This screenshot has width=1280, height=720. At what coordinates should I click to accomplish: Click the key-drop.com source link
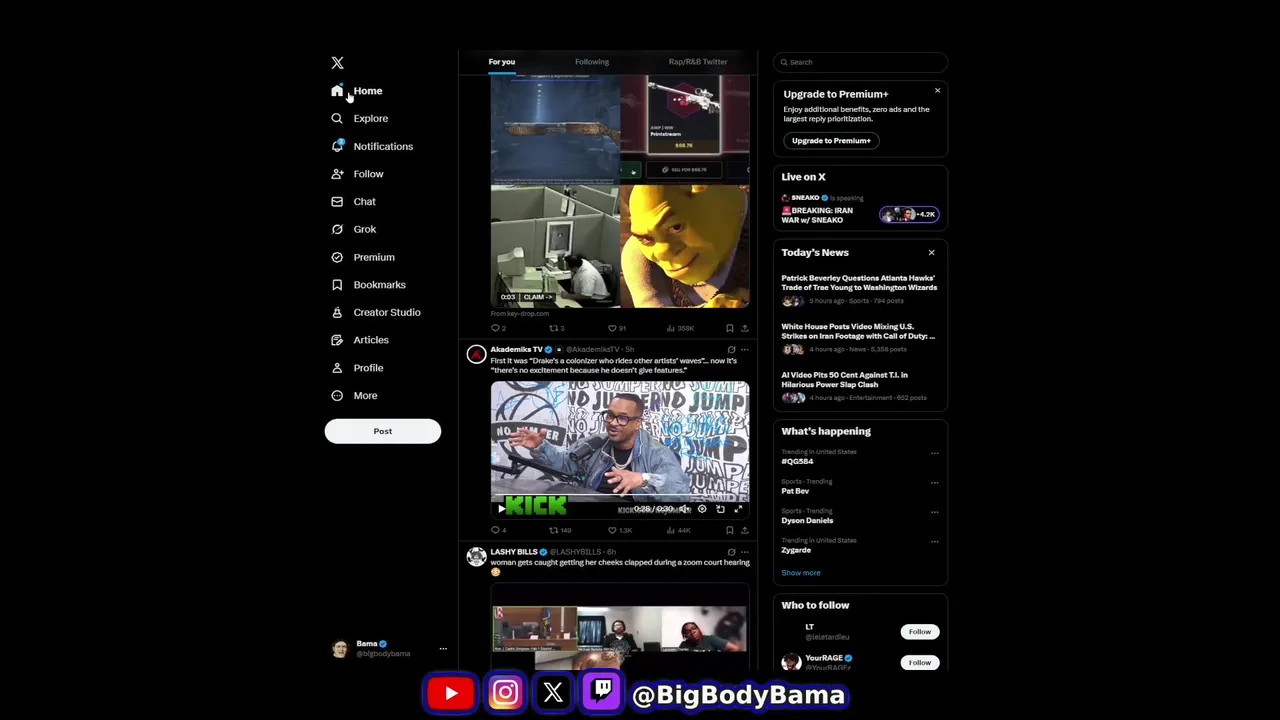point(519,314)
